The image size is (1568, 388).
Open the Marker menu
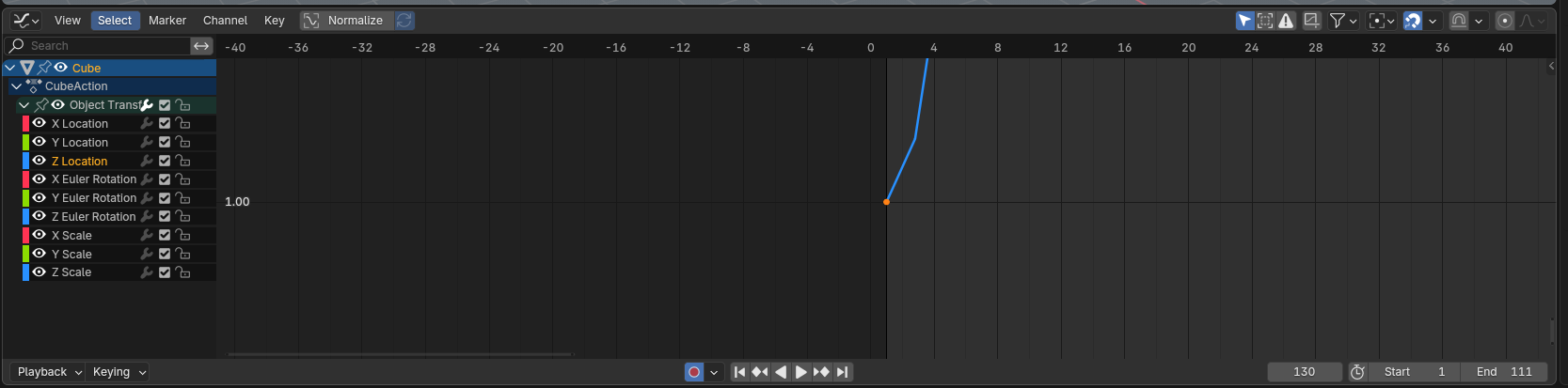[x=167, y=21]
